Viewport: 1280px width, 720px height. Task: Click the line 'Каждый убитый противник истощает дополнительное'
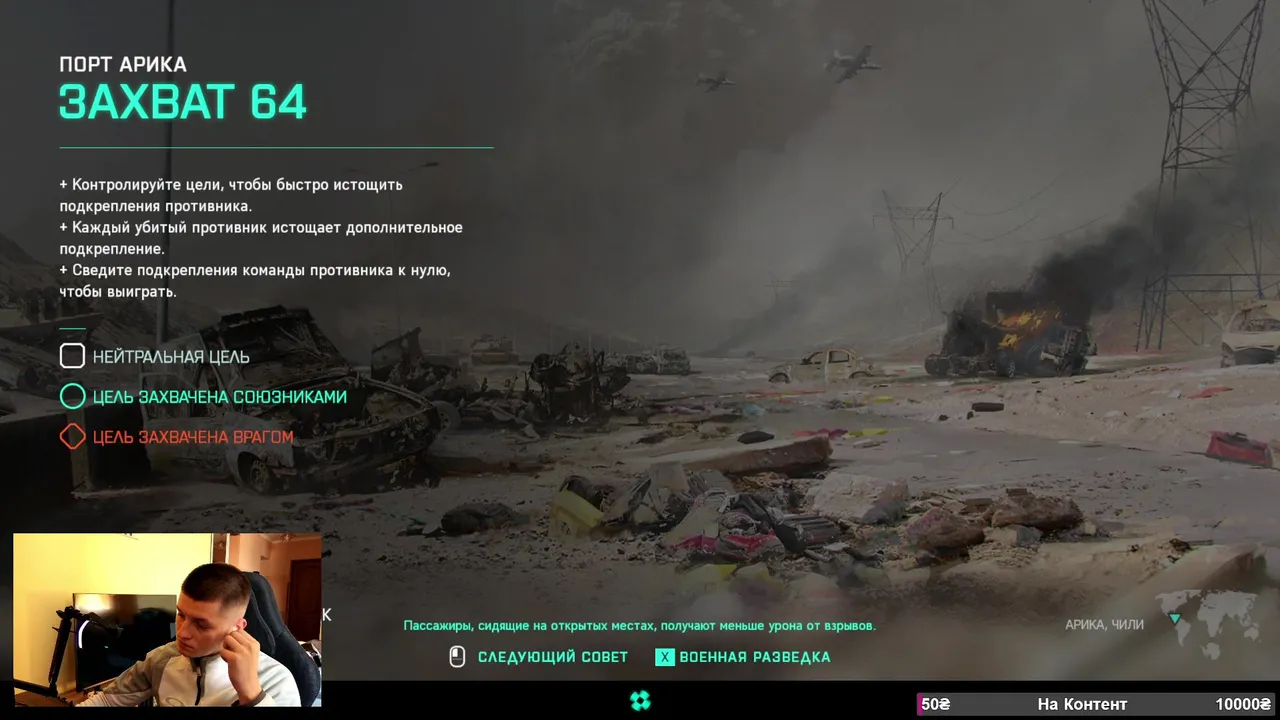tap(261, 228)
